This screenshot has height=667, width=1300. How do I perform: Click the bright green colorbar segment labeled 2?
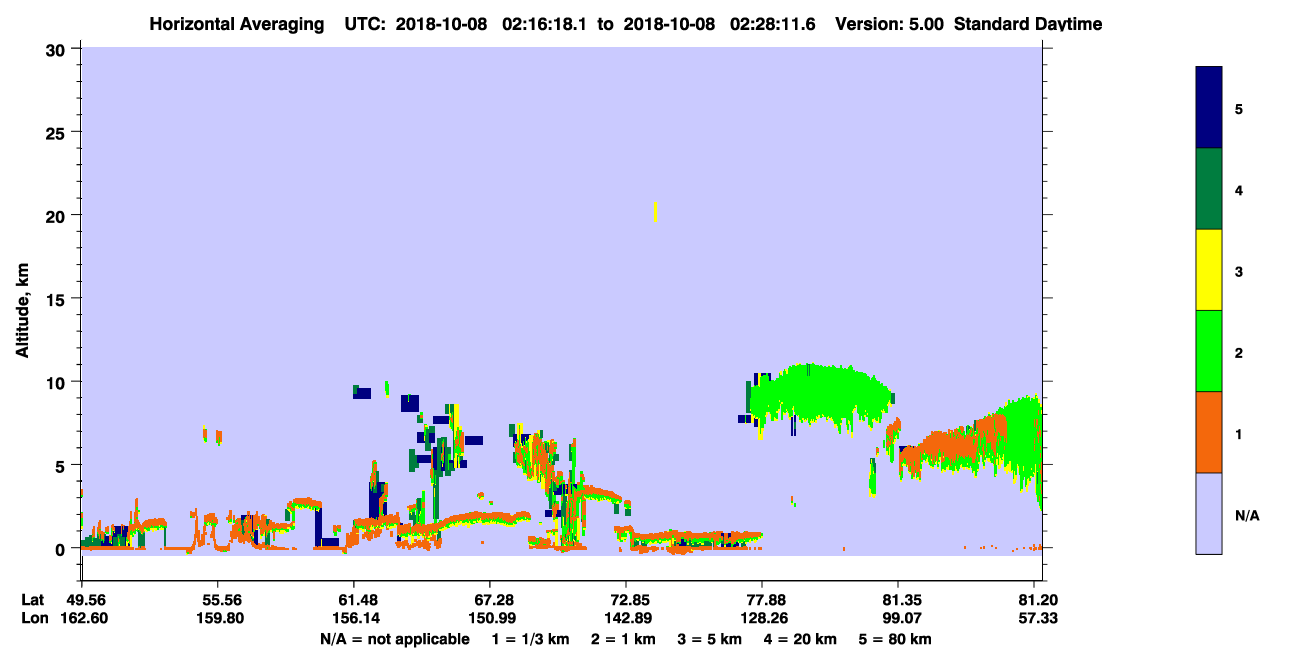(1209, 350)
